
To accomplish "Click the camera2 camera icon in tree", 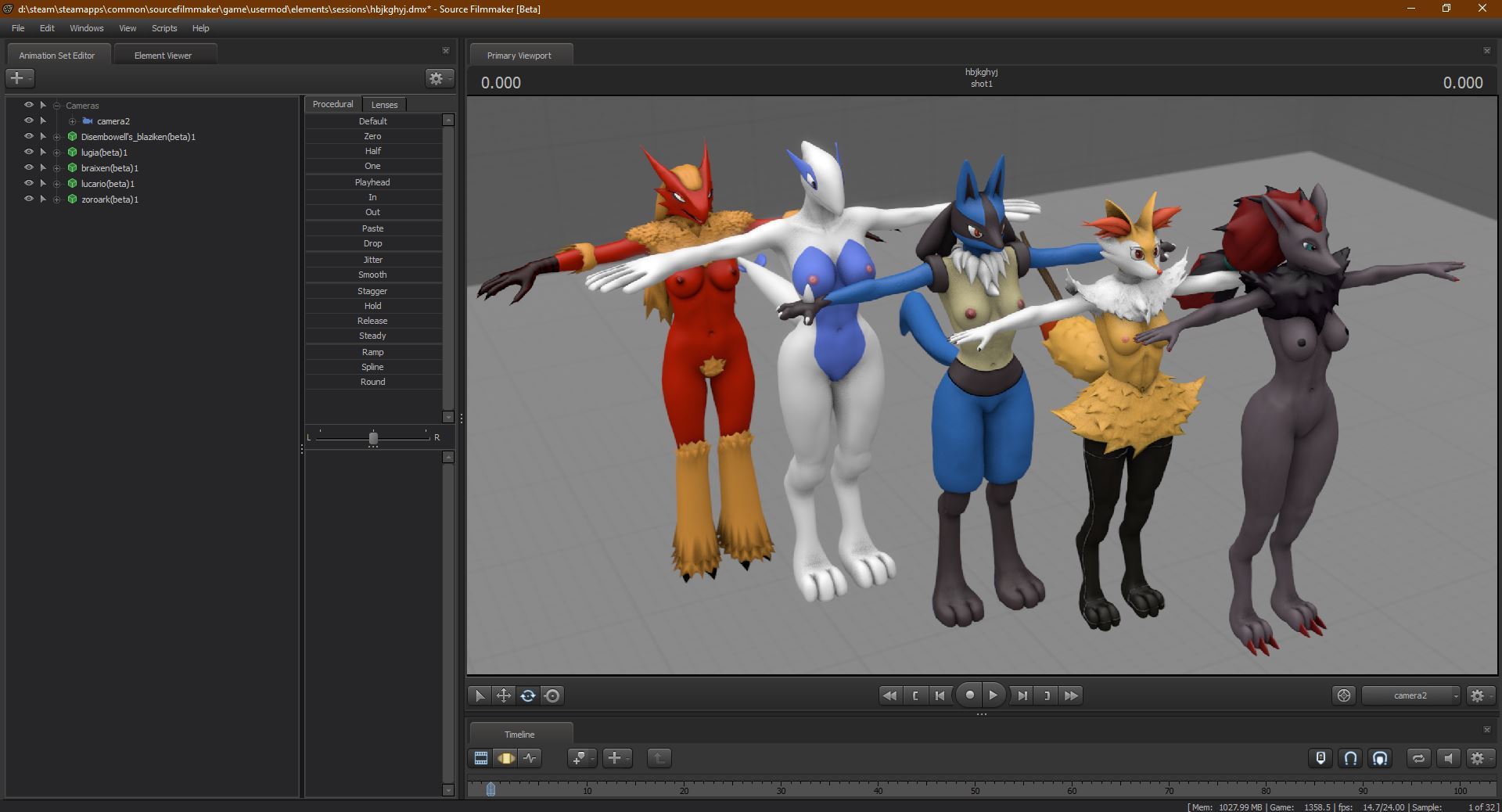I will pos(88,121).
